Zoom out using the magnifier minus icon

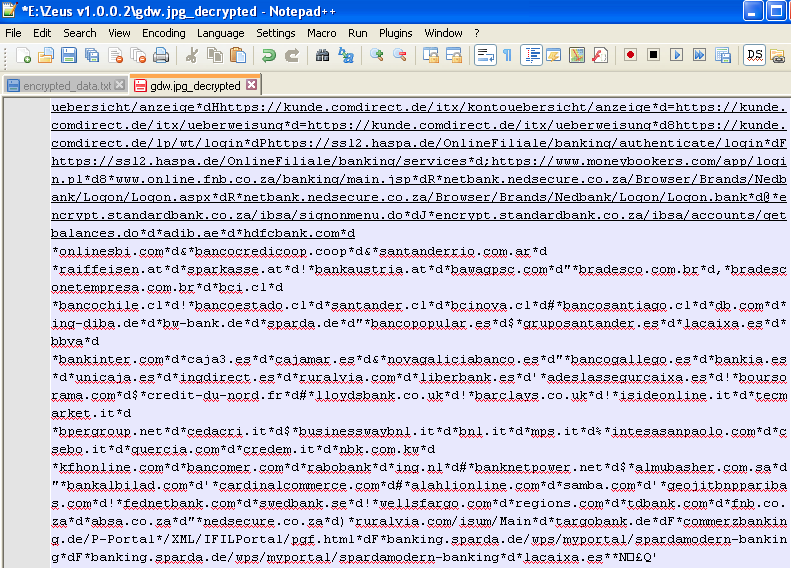click(x=400, y=55)
